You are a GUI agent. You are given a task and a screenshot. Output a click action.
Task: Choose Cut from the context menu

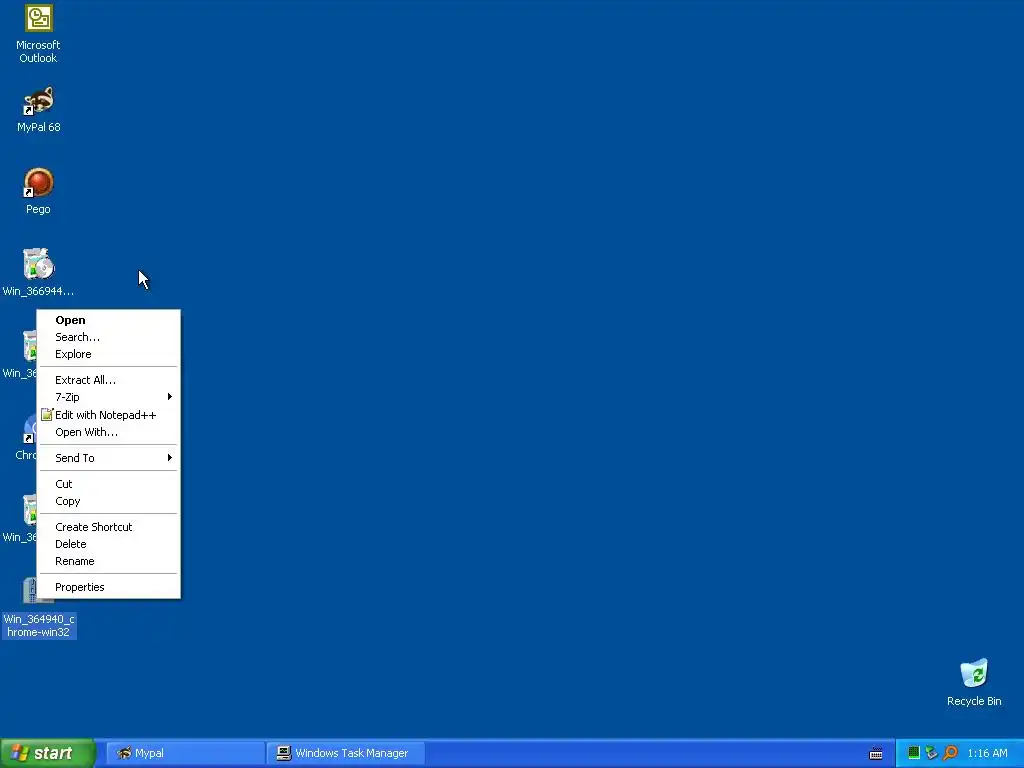click(109, 484)
